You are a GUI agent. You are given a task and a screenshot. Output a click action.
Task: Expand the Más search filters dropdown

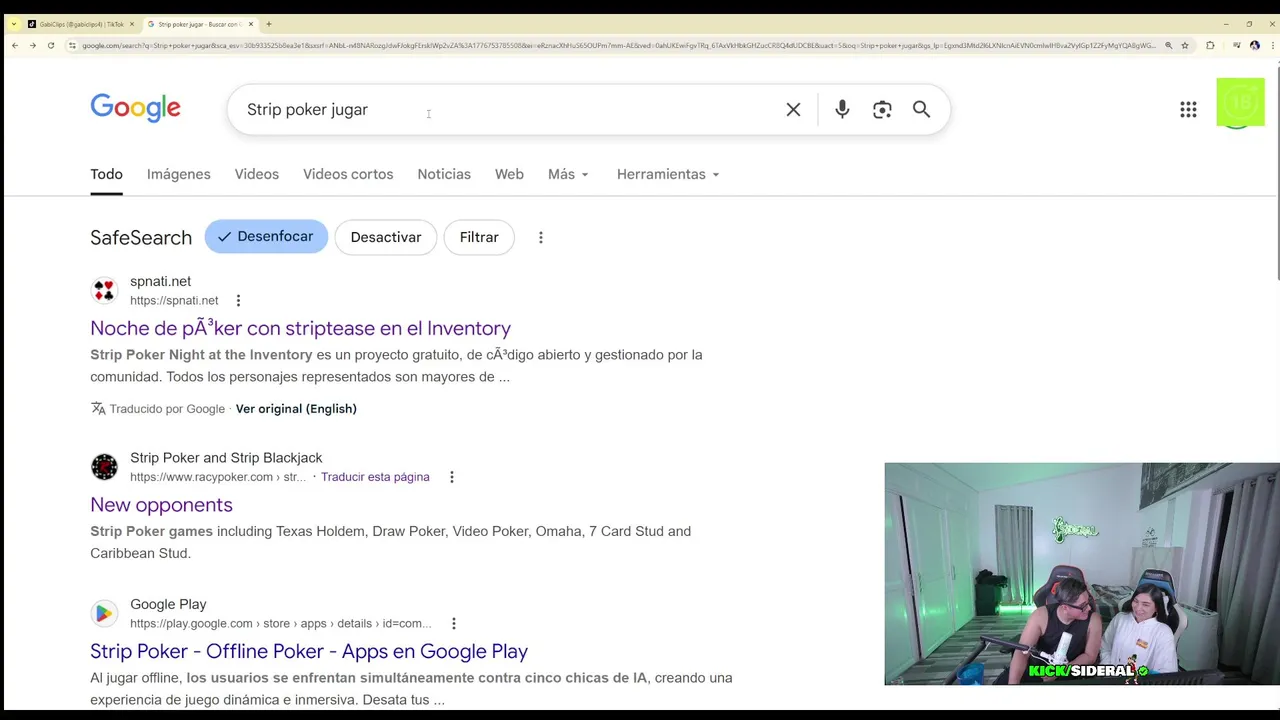click(x=568, y=174)
